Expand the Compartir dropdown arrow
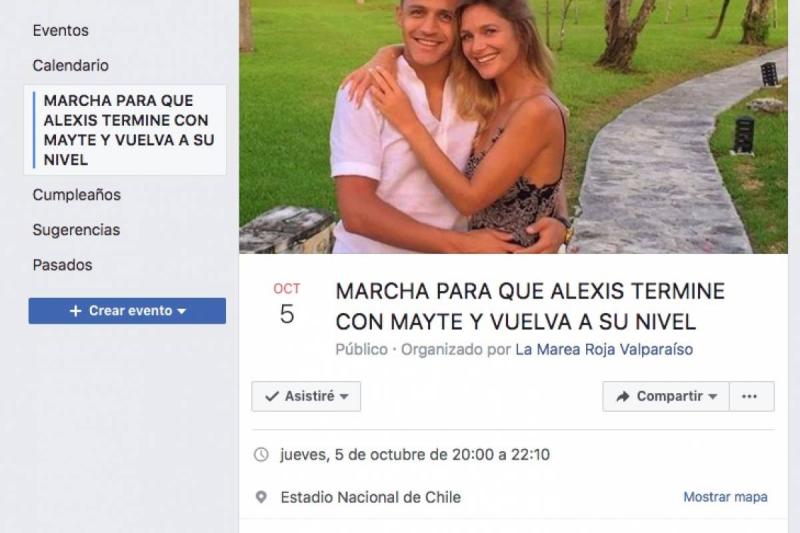 713,397
